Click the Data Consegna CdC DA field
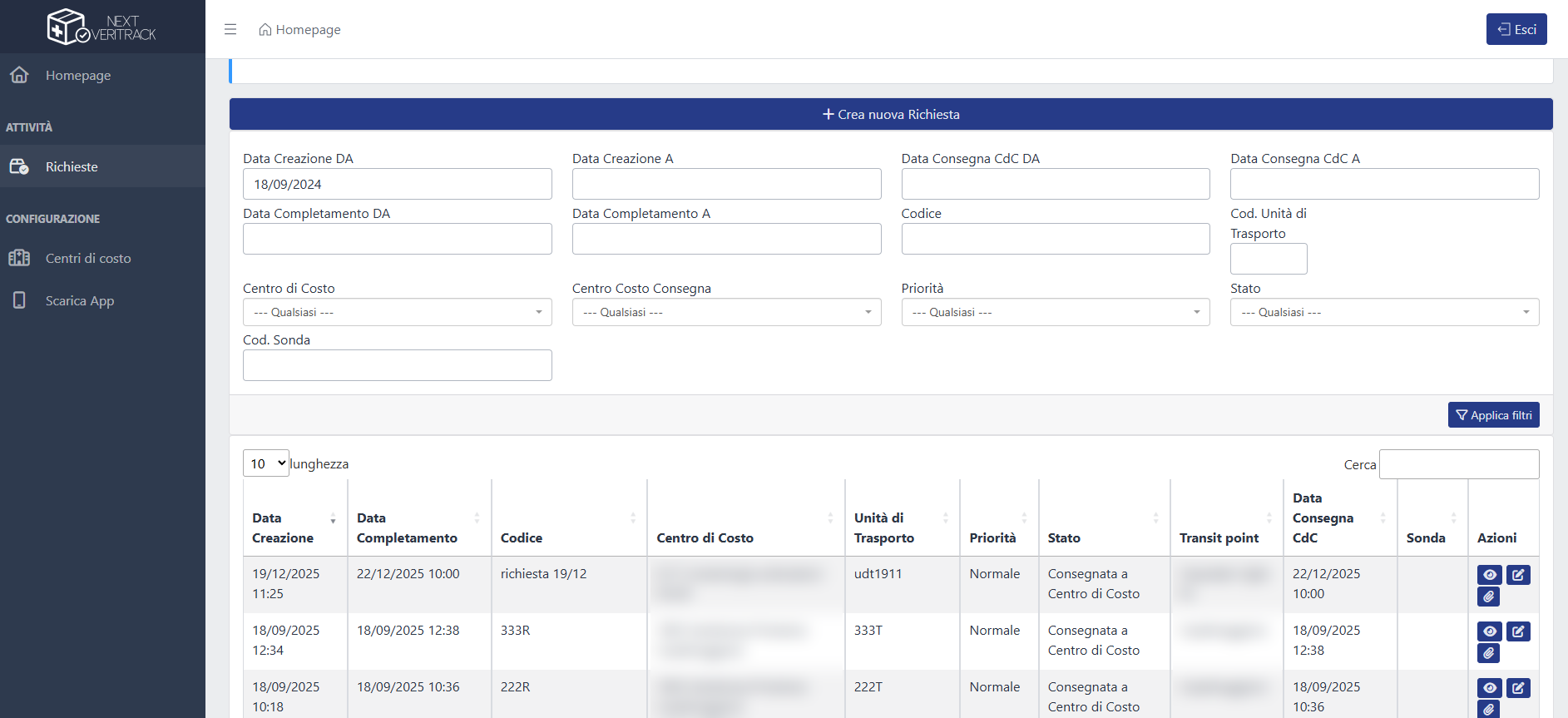 coord(1056,184)
